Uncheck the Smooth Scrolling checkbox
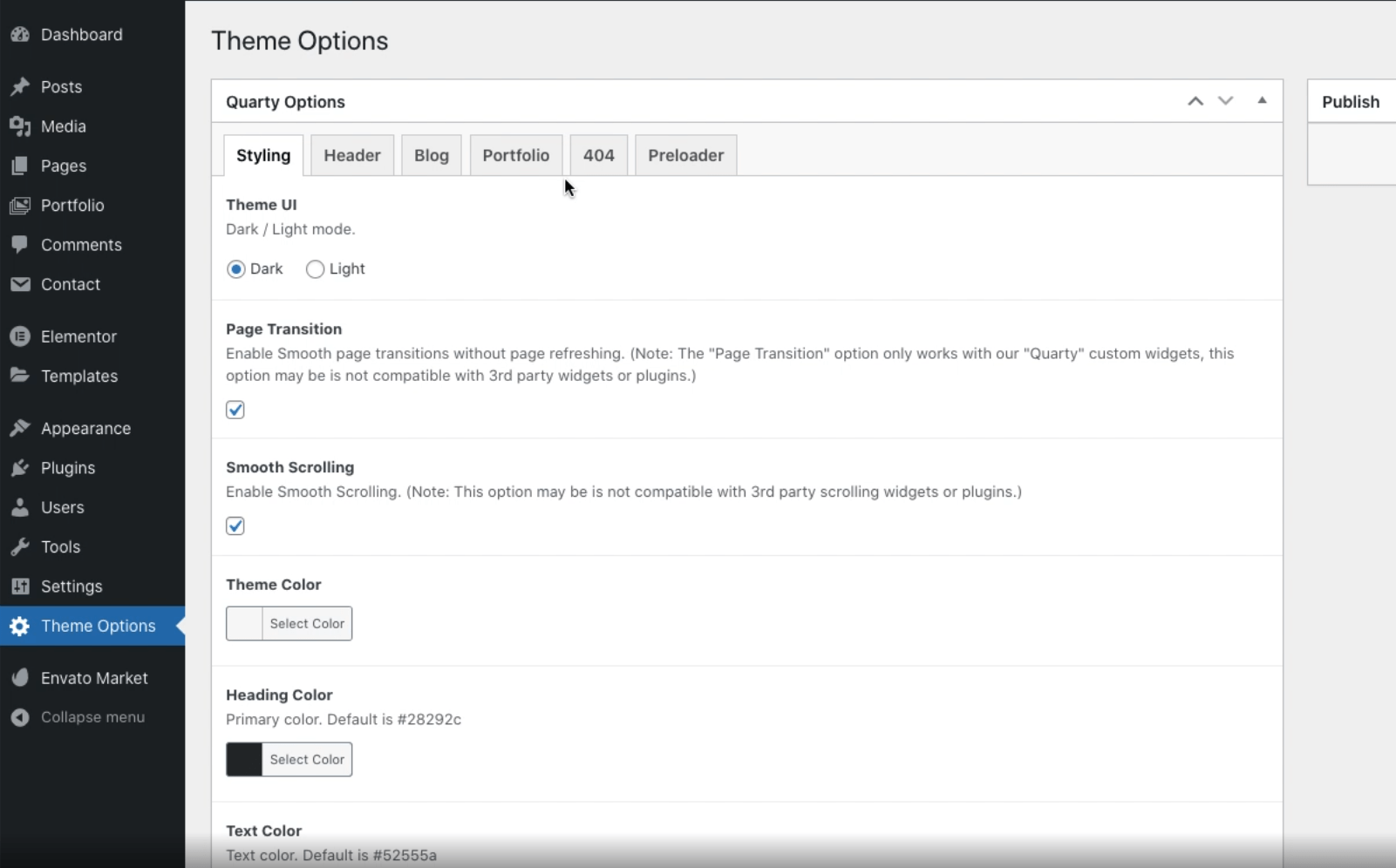The image size is (1396, 868). coord(235,526)
